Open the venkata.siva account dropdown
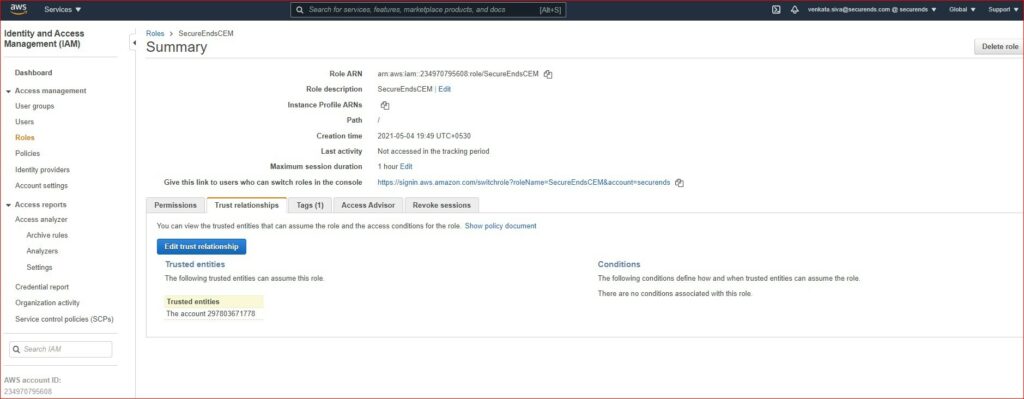Image resolution: width=1024 pixels, height=399 pixels. (x=872, y=10)
